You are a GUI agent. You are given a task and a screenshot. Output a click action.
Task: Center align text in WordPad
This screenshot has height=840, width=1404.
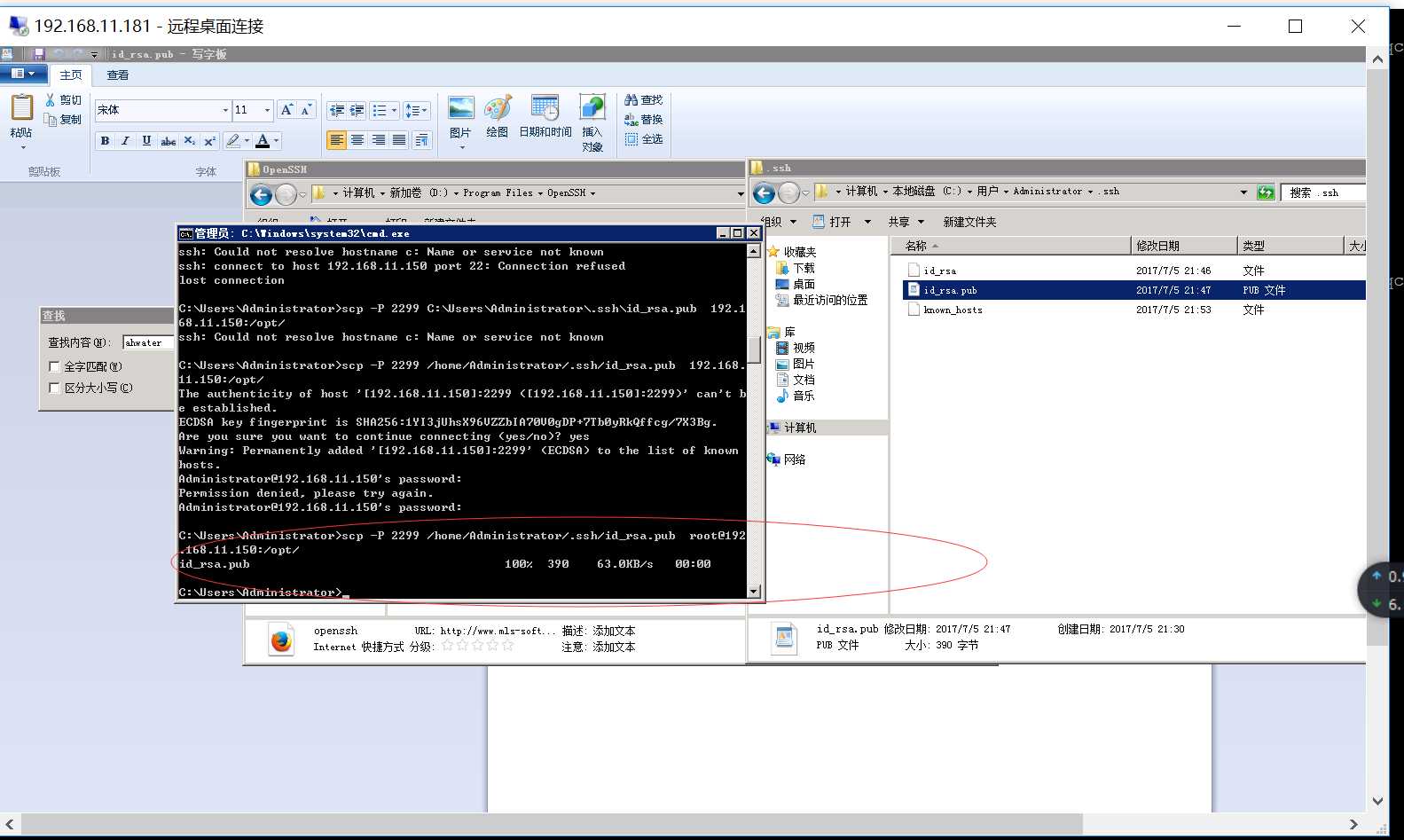[x=357, y=140]
